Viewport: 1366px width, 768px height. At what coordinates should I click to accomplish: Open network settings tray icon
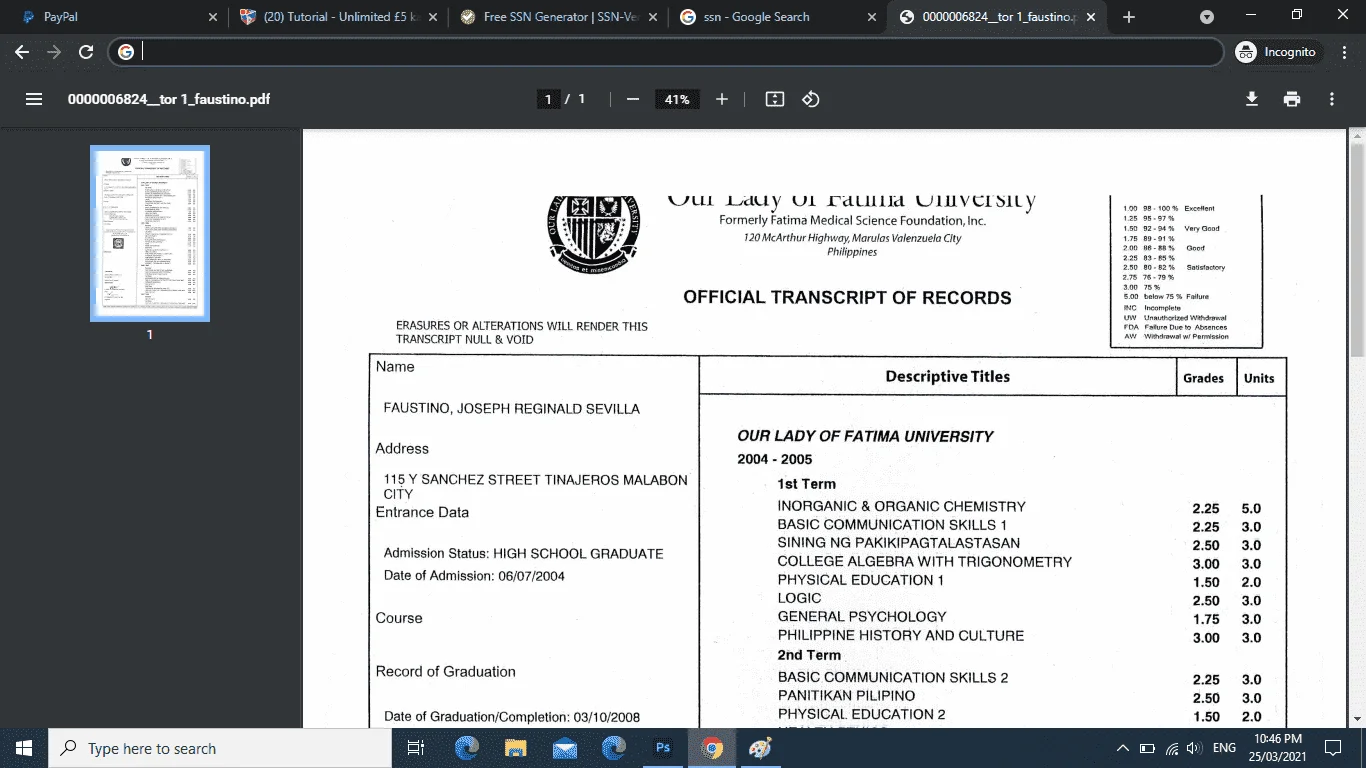pyautogui.click(x=1170, y=748)
